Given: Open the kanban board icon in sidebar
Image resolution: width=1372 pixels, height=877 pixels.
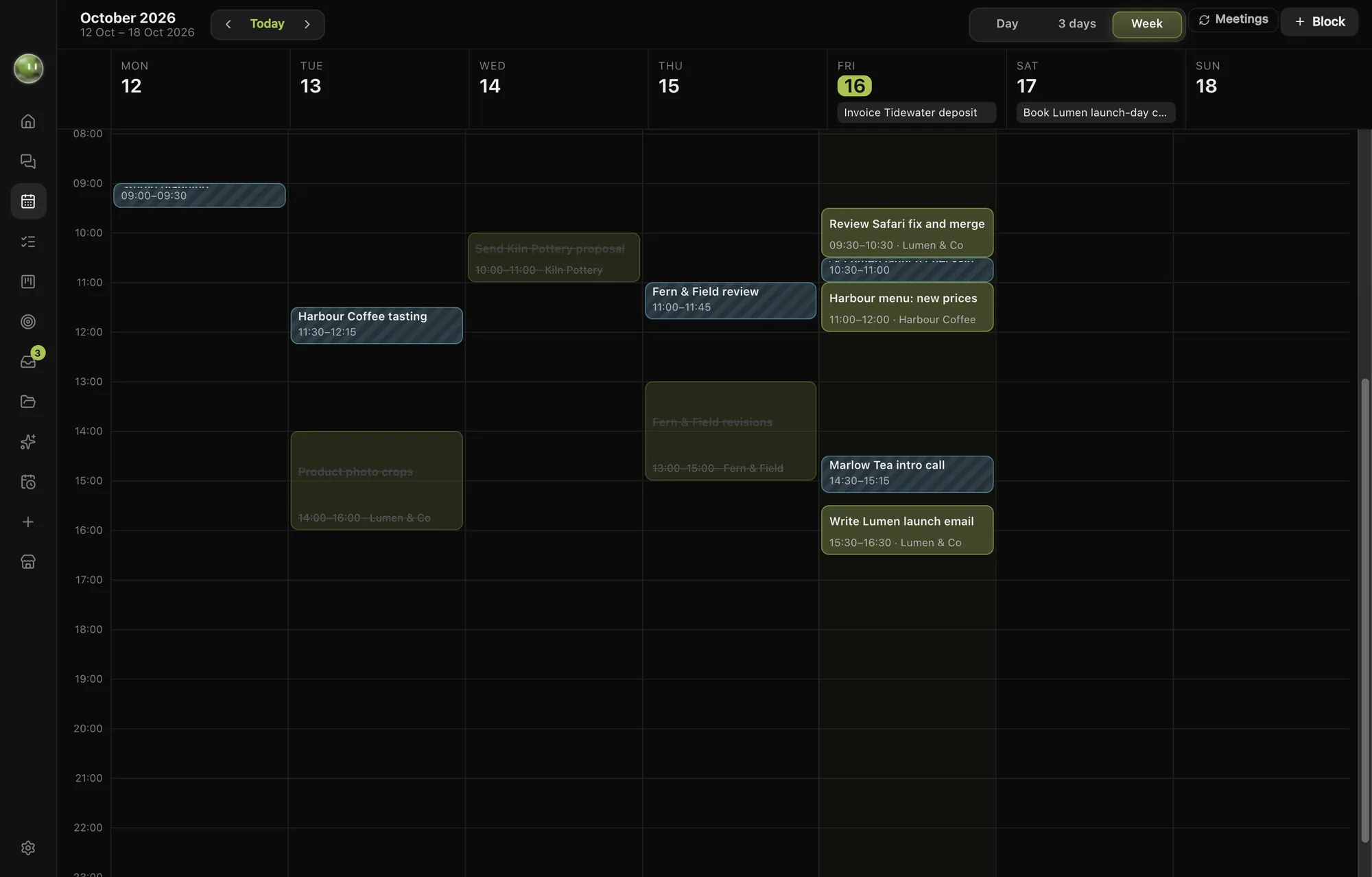Looking at the screenshot, I should 28,281.
